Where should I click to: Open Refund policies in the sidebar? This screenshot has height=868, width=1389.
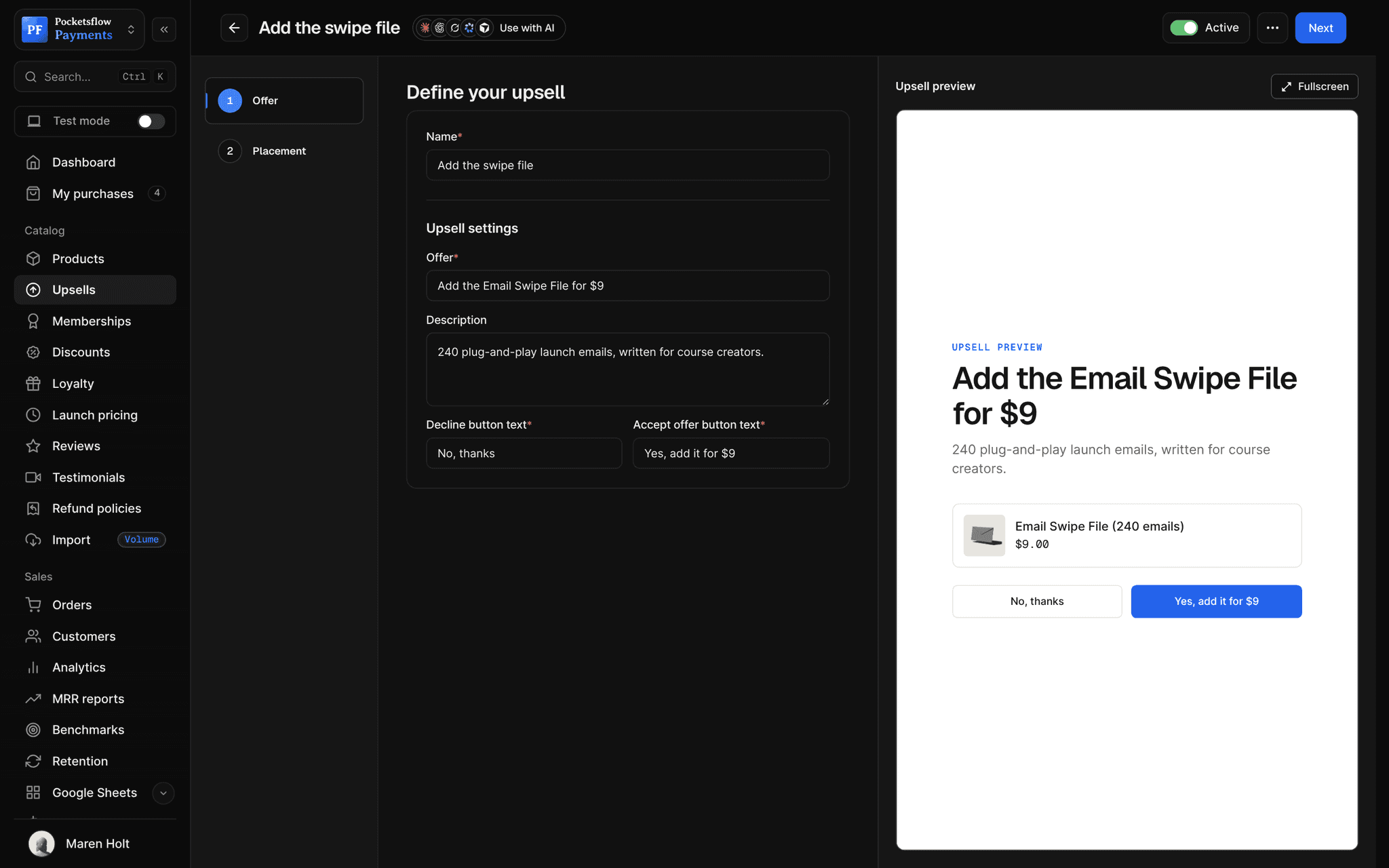coord(95,508)
